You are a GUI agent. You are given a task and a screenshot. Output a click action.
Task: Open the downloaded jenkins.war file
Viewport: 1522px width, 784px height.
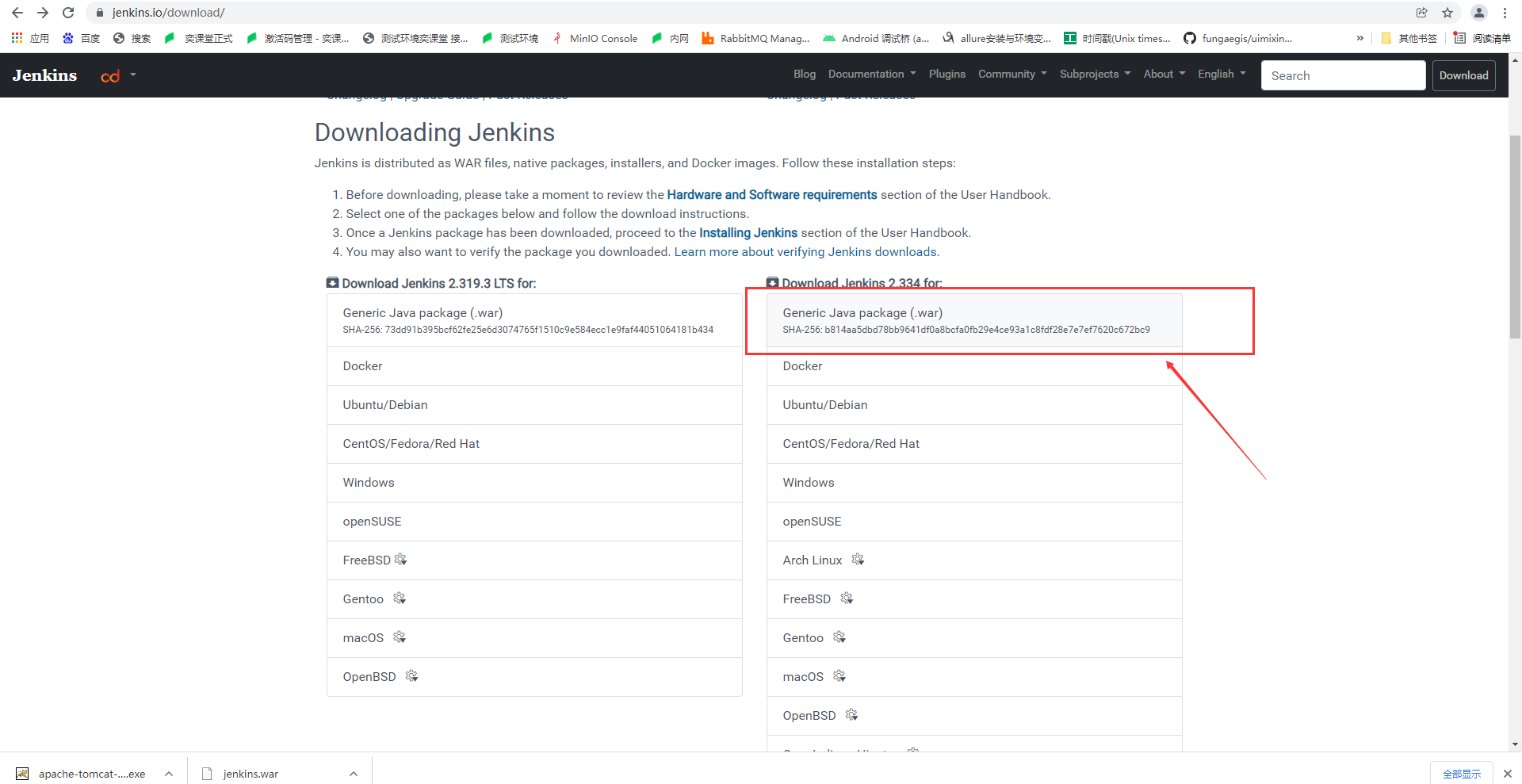tap(241, 774)
